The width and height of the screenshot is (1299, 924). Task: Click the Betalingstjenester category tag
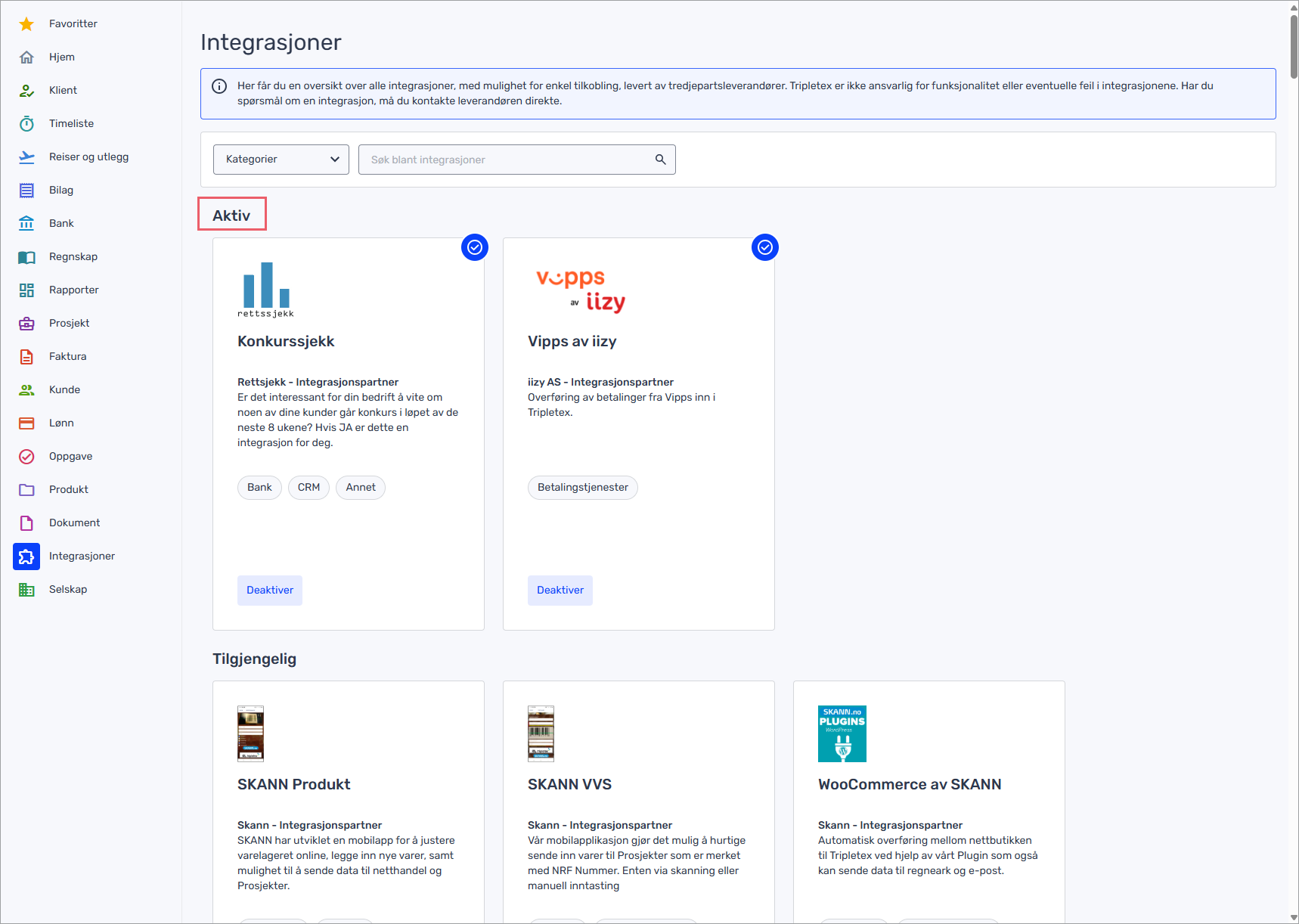(x=582, y=488)
